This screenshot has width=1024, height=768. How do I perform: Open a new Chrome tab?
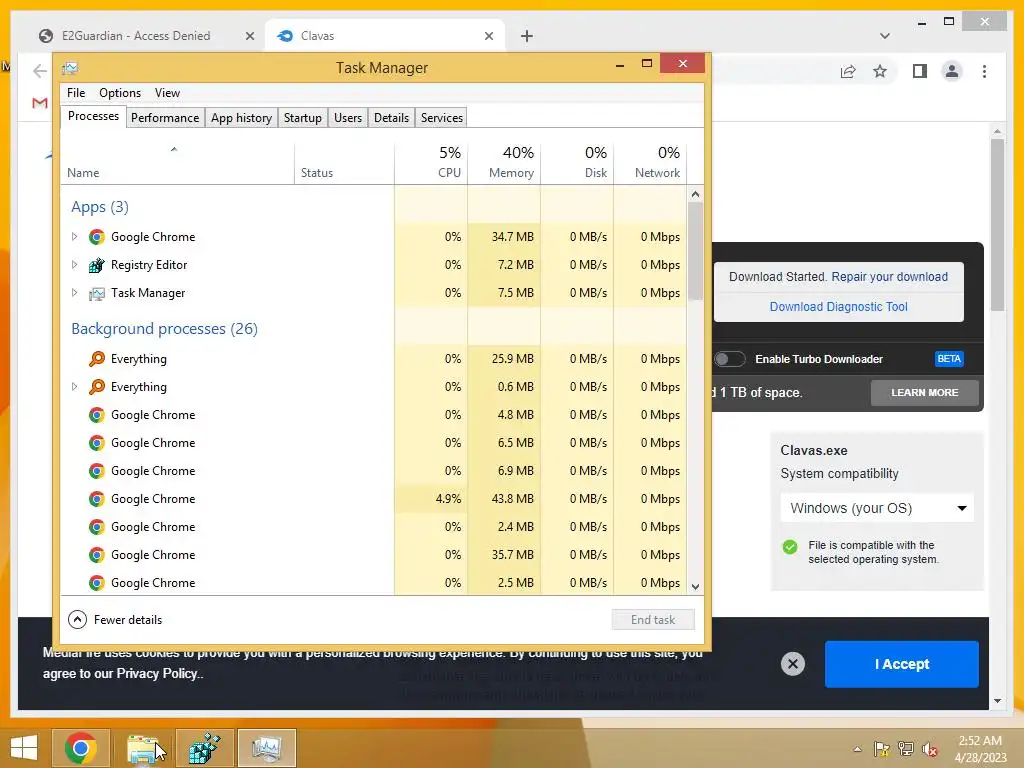526,36
